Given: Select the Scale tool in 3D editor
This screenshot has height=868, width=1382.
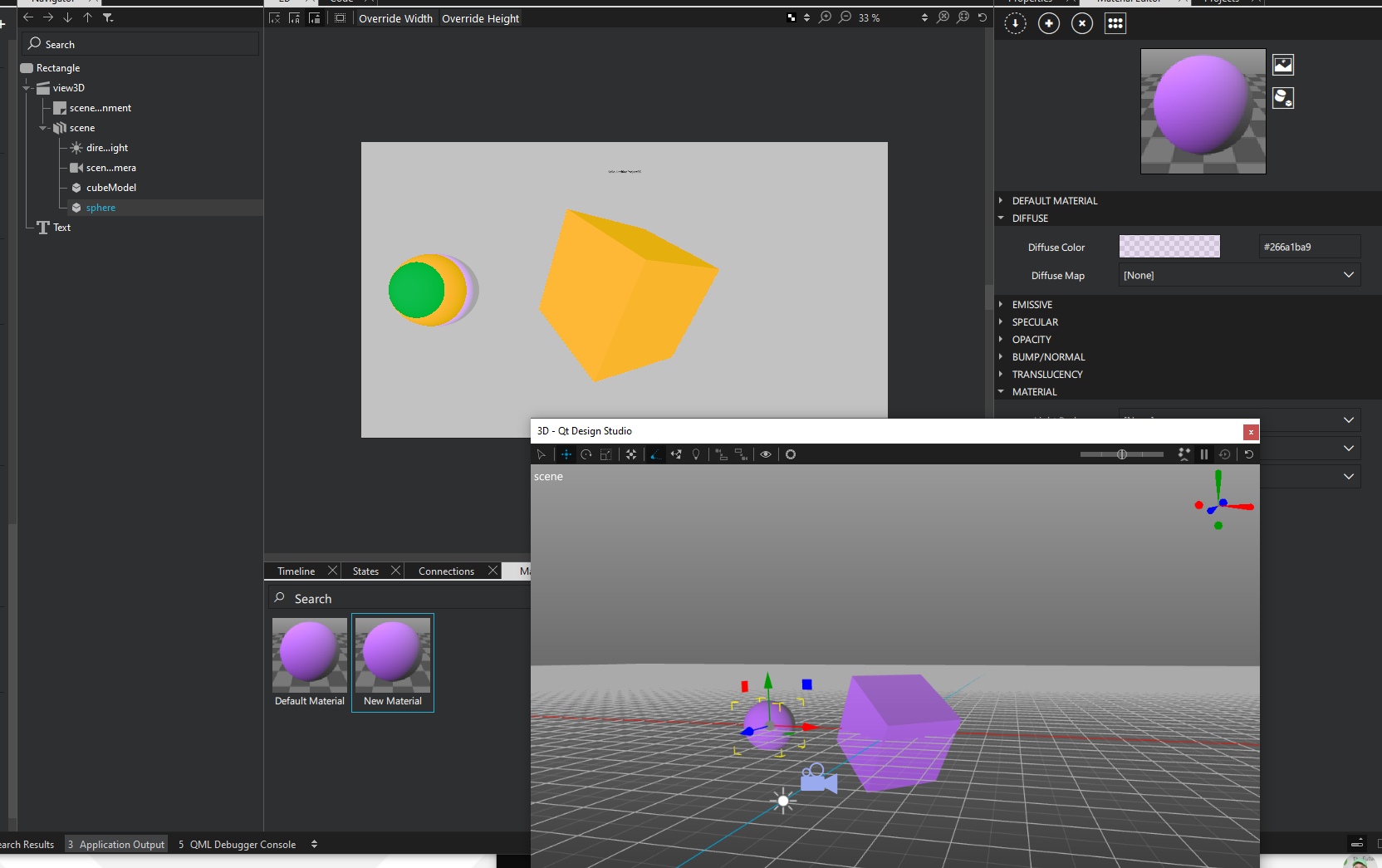Looking at the screenshot, I should (x=606, y=454).
